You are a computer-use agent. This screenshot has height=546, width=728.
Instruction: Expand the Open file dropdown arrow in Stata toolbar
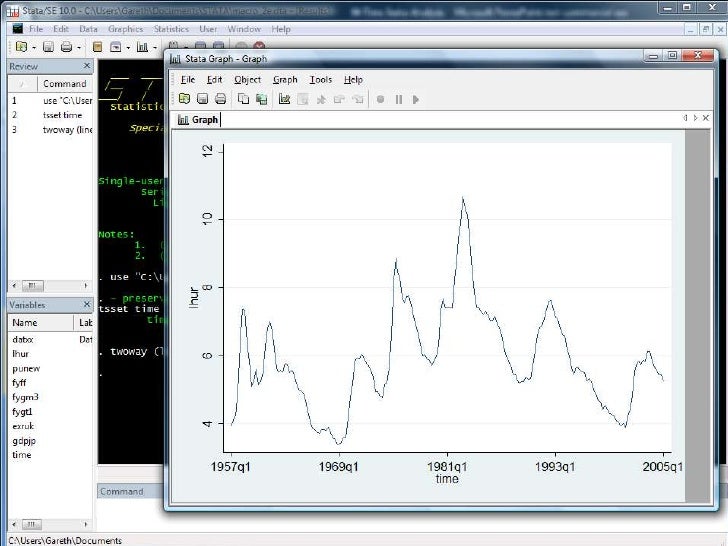click(x=33, y=47)
